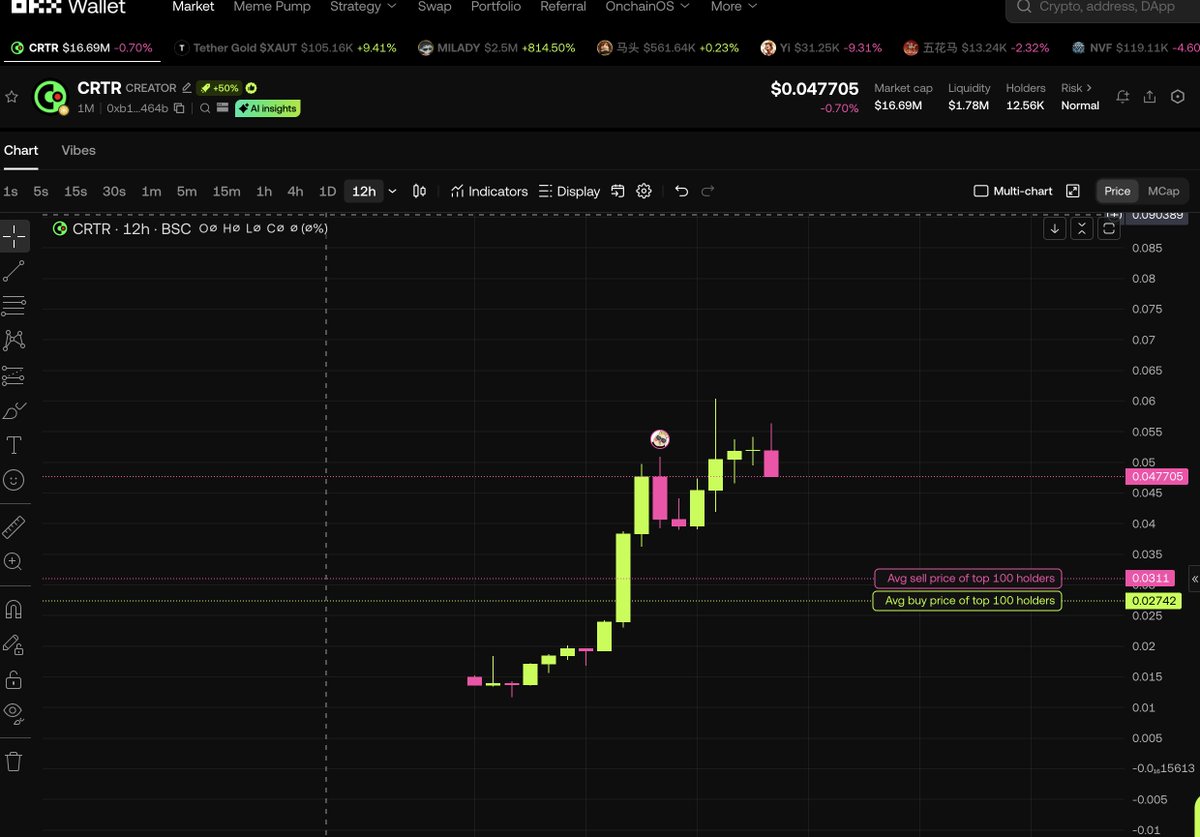The width and height of the screenshot is (1200, 837).
Task: Redo the chart action
Action: click(x=708, y=191)
